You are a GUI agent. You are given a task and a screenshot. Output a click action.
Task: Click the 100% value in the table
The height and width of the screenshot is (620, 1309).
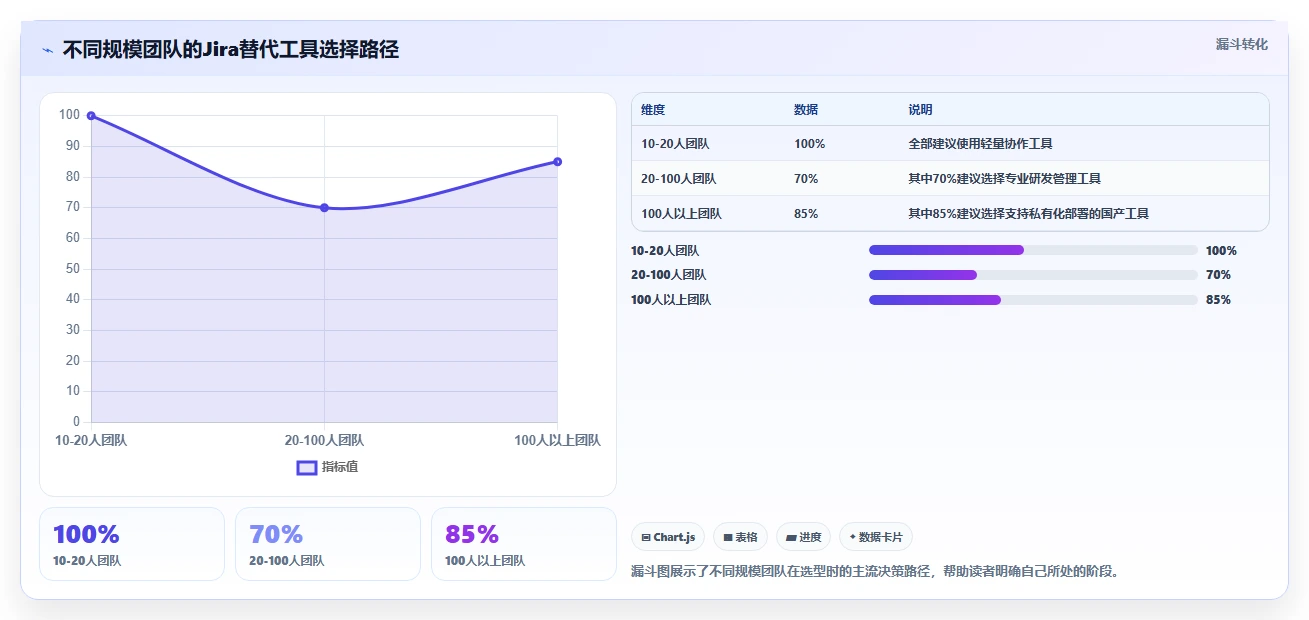click(x=810, y=144)
